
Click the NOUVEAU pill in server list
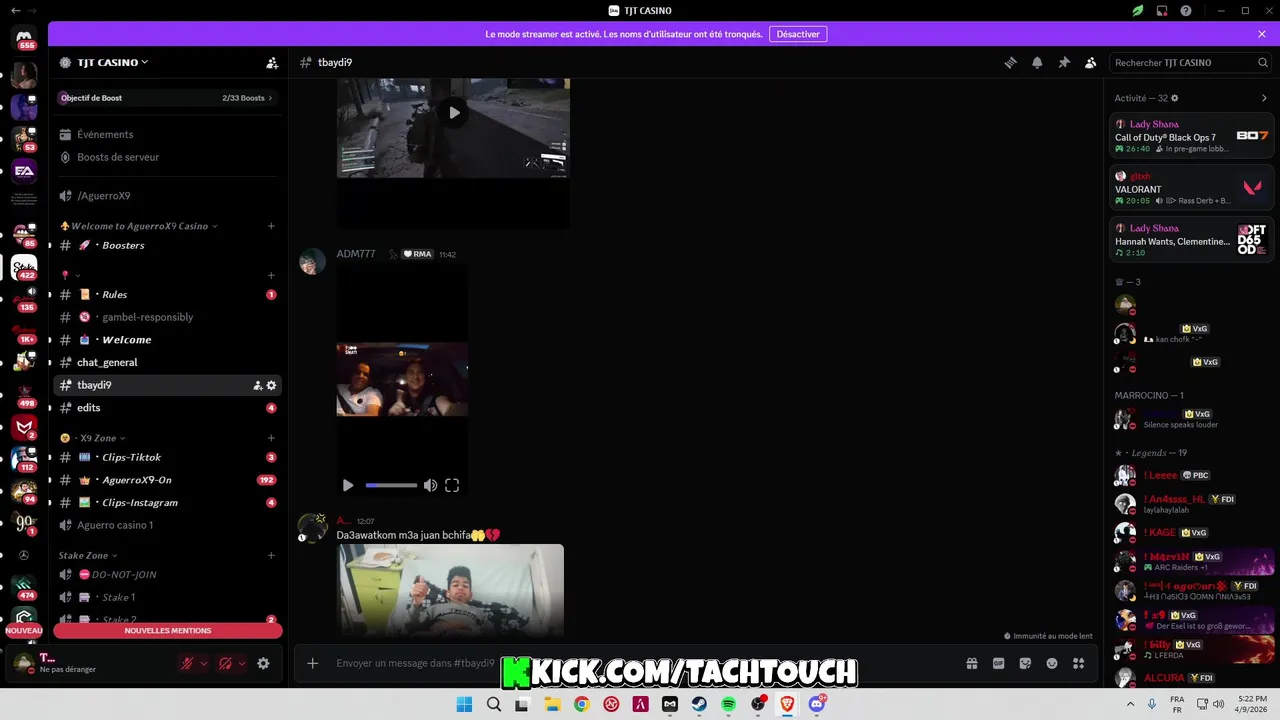point(24,631)
